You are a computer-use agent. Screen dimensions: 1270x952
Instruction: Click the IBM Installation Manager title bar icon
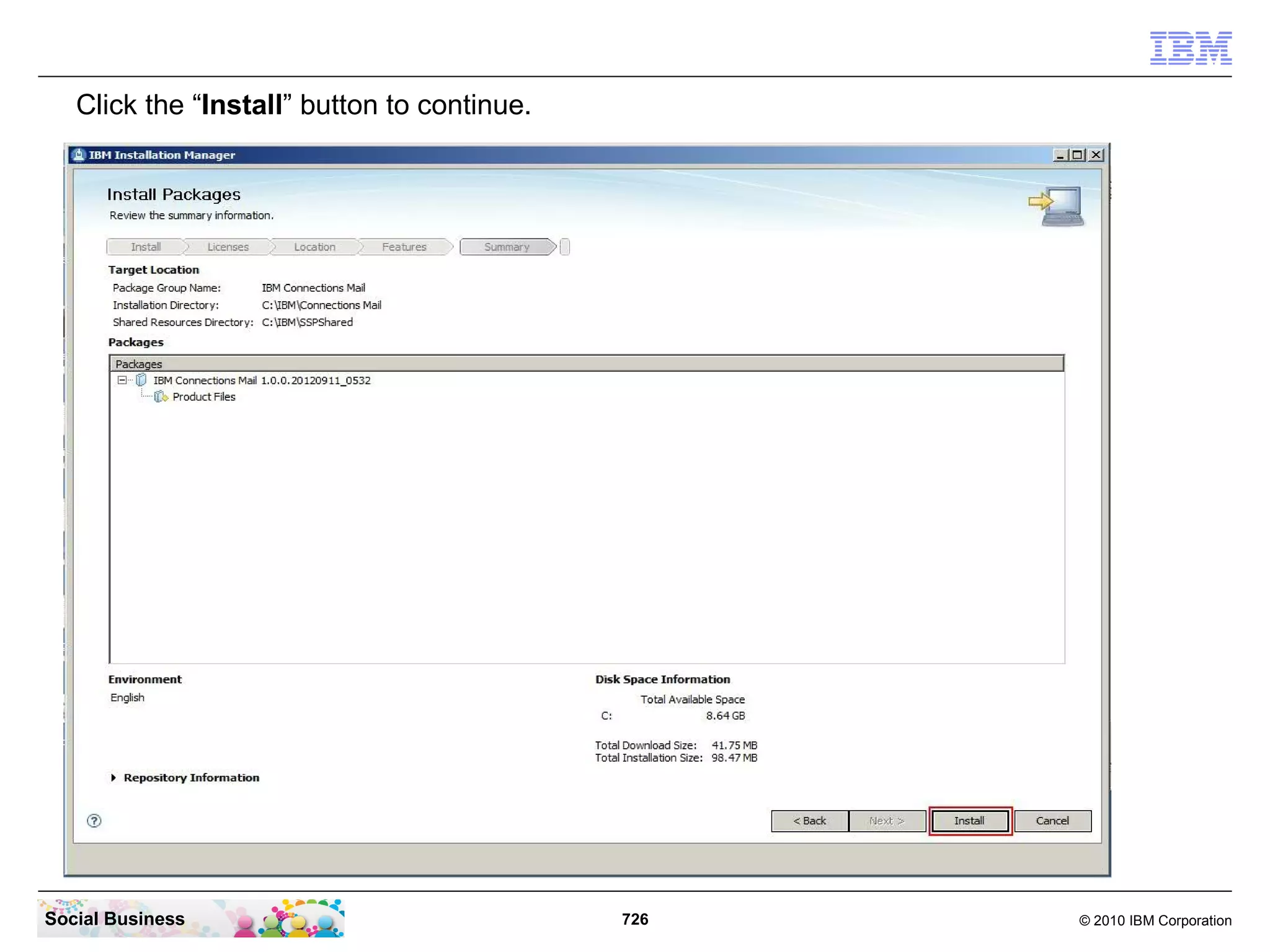click(x=79, y=155)
